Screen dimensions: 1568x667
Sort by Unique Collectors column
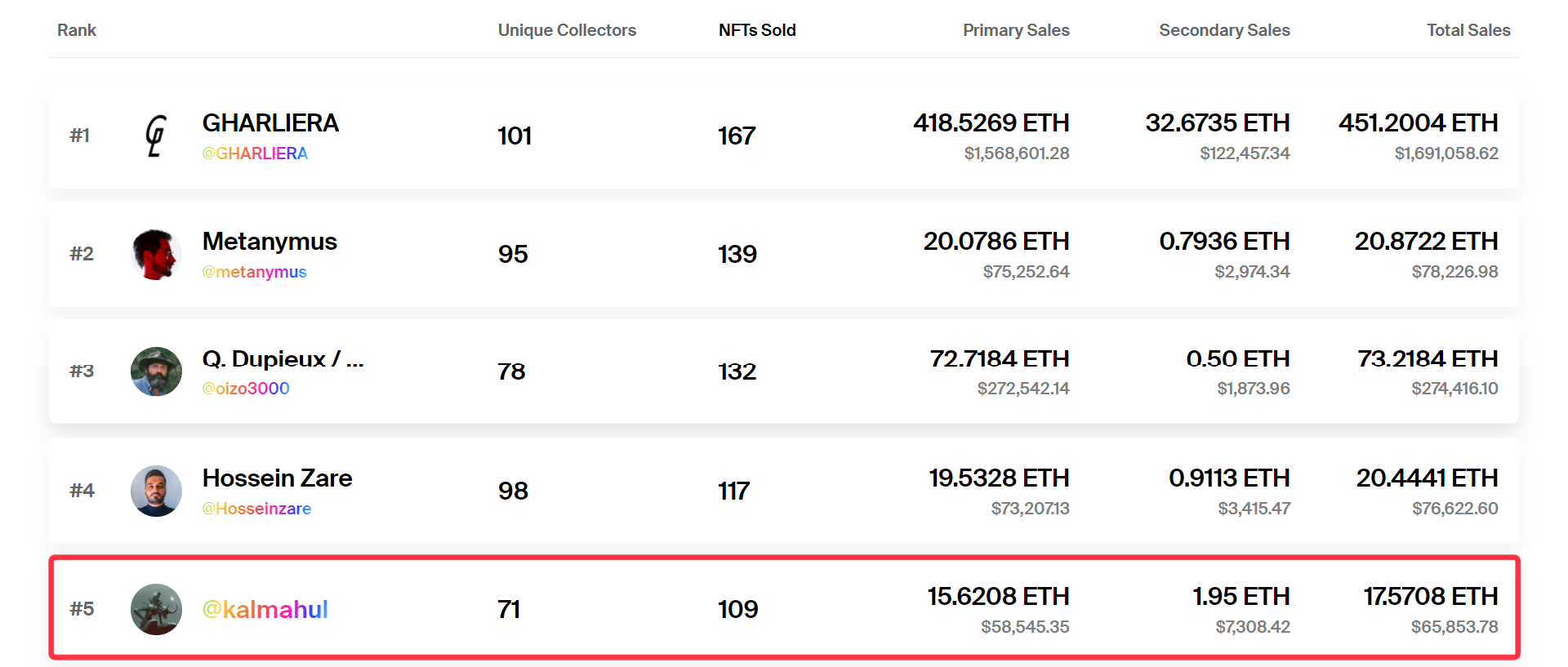[x=567, y=30]
